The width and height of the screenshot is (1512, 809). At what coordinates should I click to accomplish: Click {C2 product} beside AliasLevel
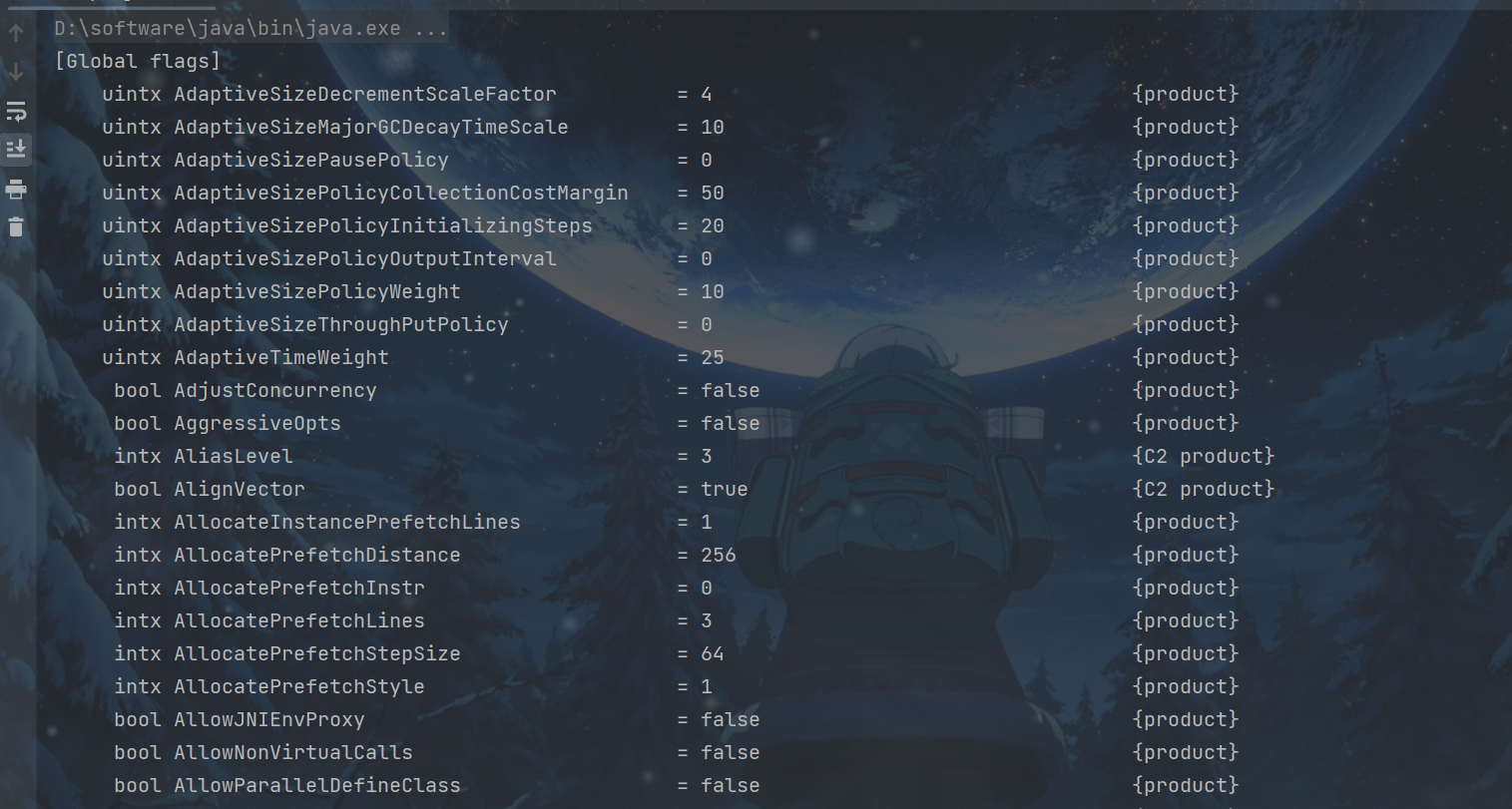(1204, 456)
